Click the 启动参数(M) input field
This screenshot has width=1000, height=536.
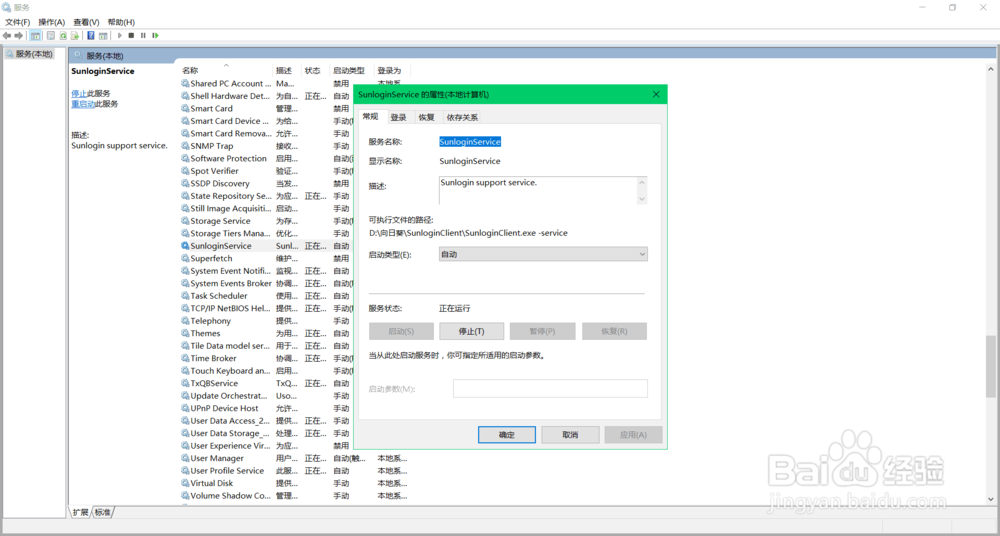point(550,389)
